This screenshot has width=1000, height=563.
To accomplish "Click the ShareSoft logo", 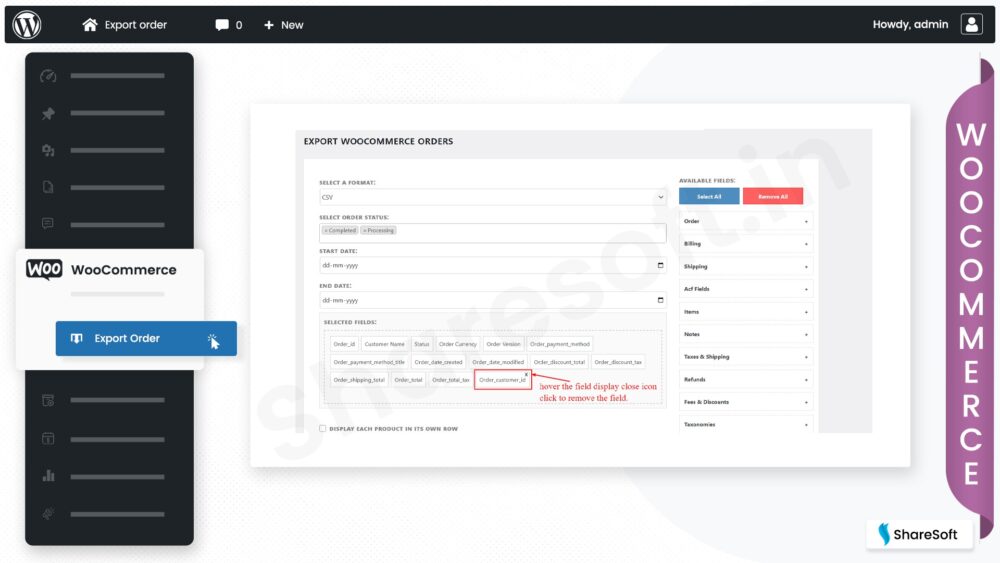I will pyautogui.click(x=918, y=534).
